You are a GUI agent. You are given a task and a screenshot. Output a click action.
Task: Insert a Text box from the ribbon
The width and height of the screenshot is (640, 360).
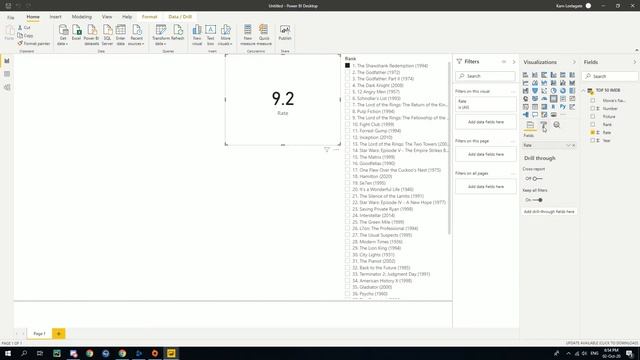coord(210,35)
